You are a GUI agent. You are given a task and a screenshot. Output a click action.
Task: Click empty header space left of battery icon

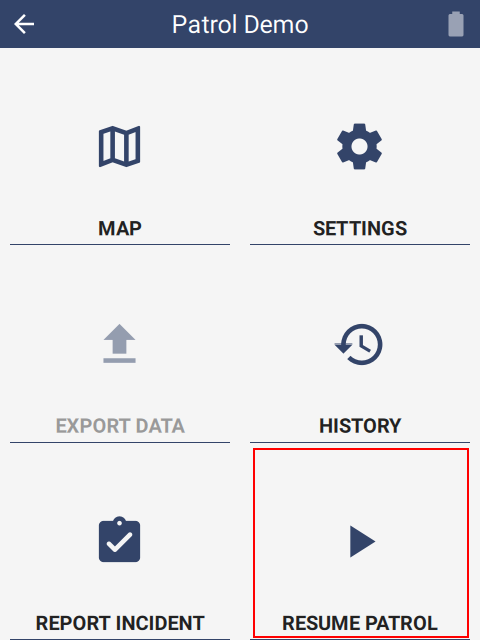[380, 24]
